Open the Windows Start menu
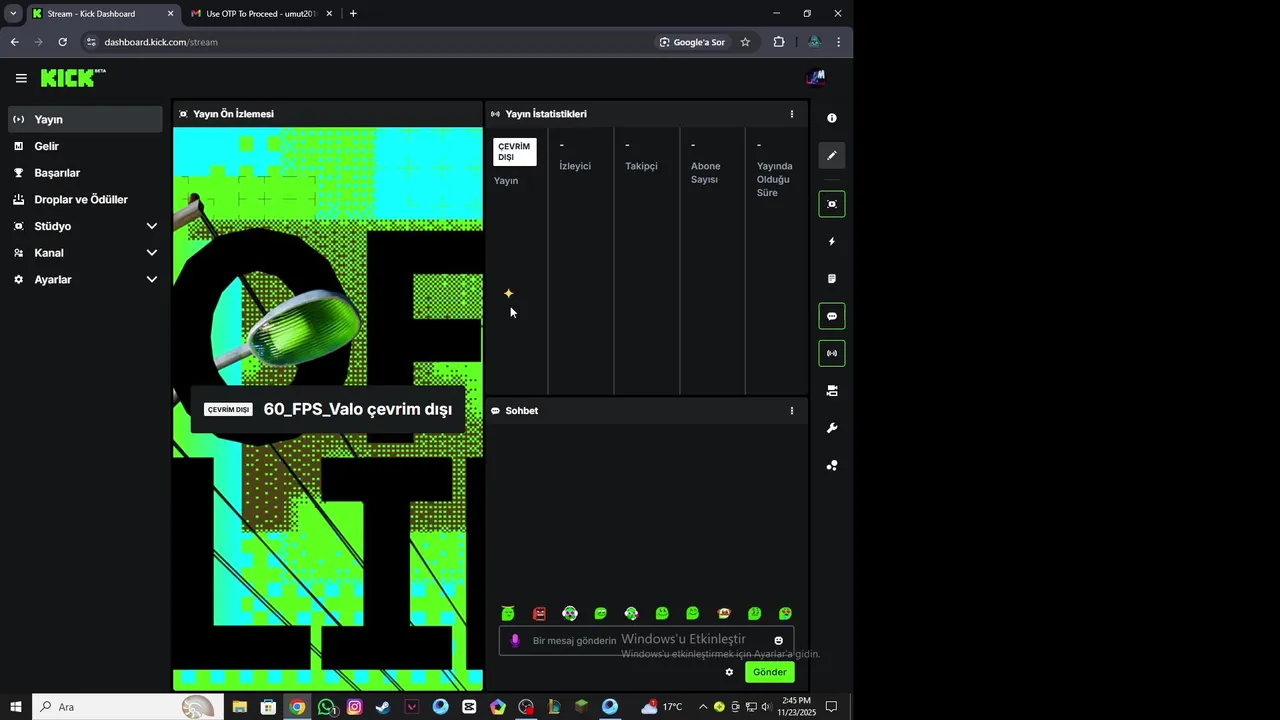Image resolution: width=1280 pixels, height=720 pixels. point(15,707)
